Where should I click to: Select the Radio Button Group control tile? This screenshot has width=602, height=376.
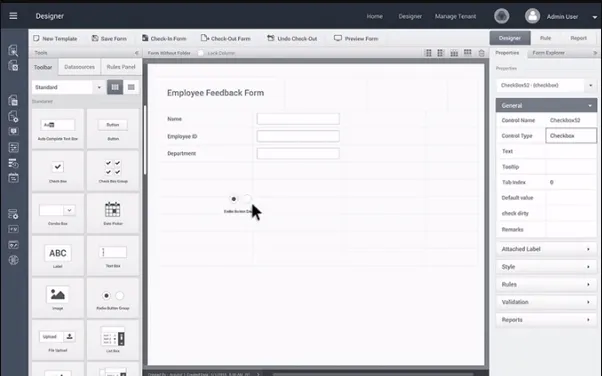113,298
